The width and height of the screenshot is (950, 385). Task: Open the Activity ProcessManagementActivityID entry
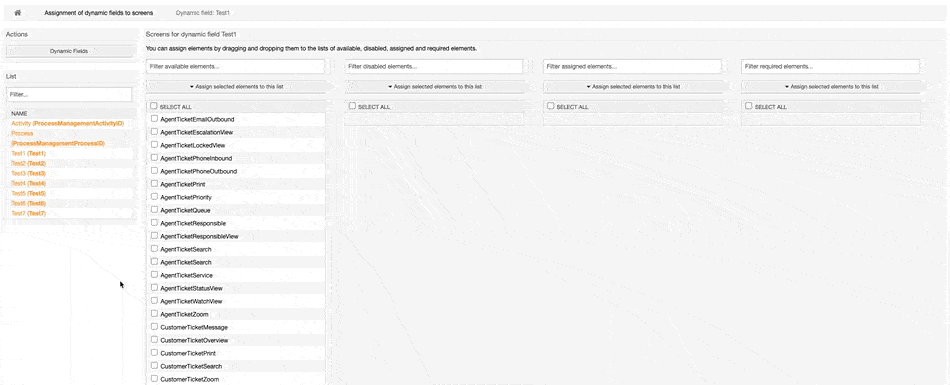pyautogui.click(x=67, y=123)
